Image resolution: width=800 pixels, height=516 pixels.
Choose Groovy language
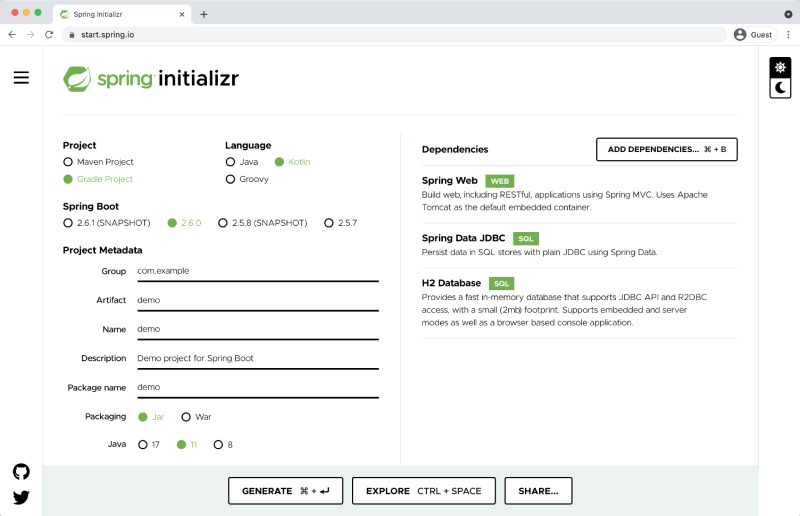point(247,179)
